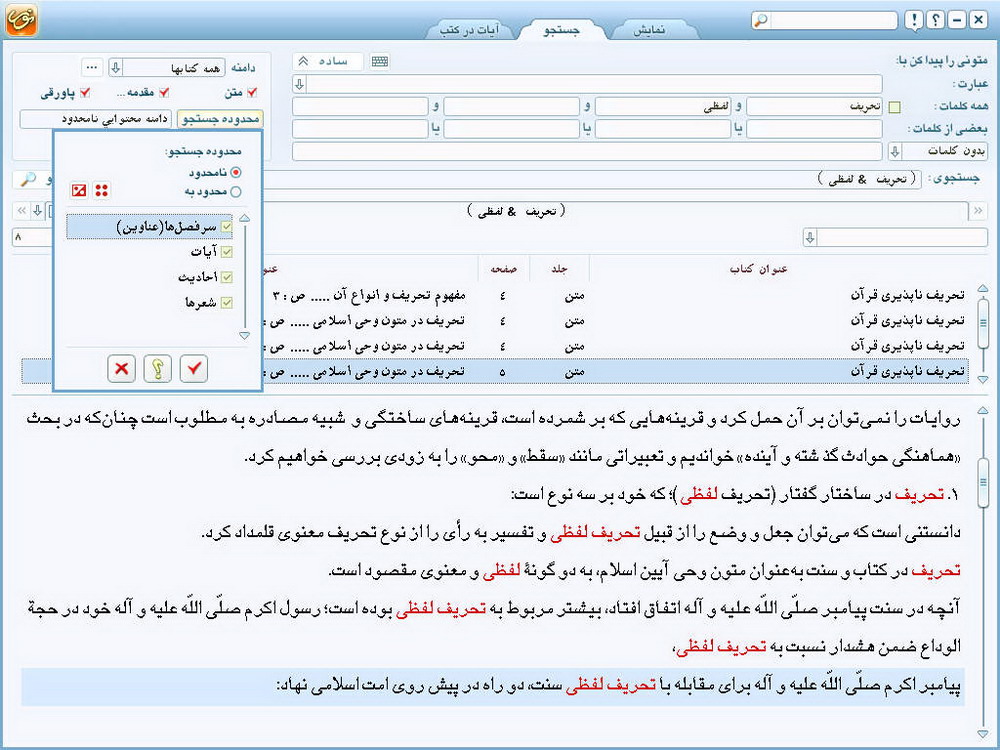
Task: Click the down arrow of the text pane scrollbar
Action: click(x=983, y=735)
